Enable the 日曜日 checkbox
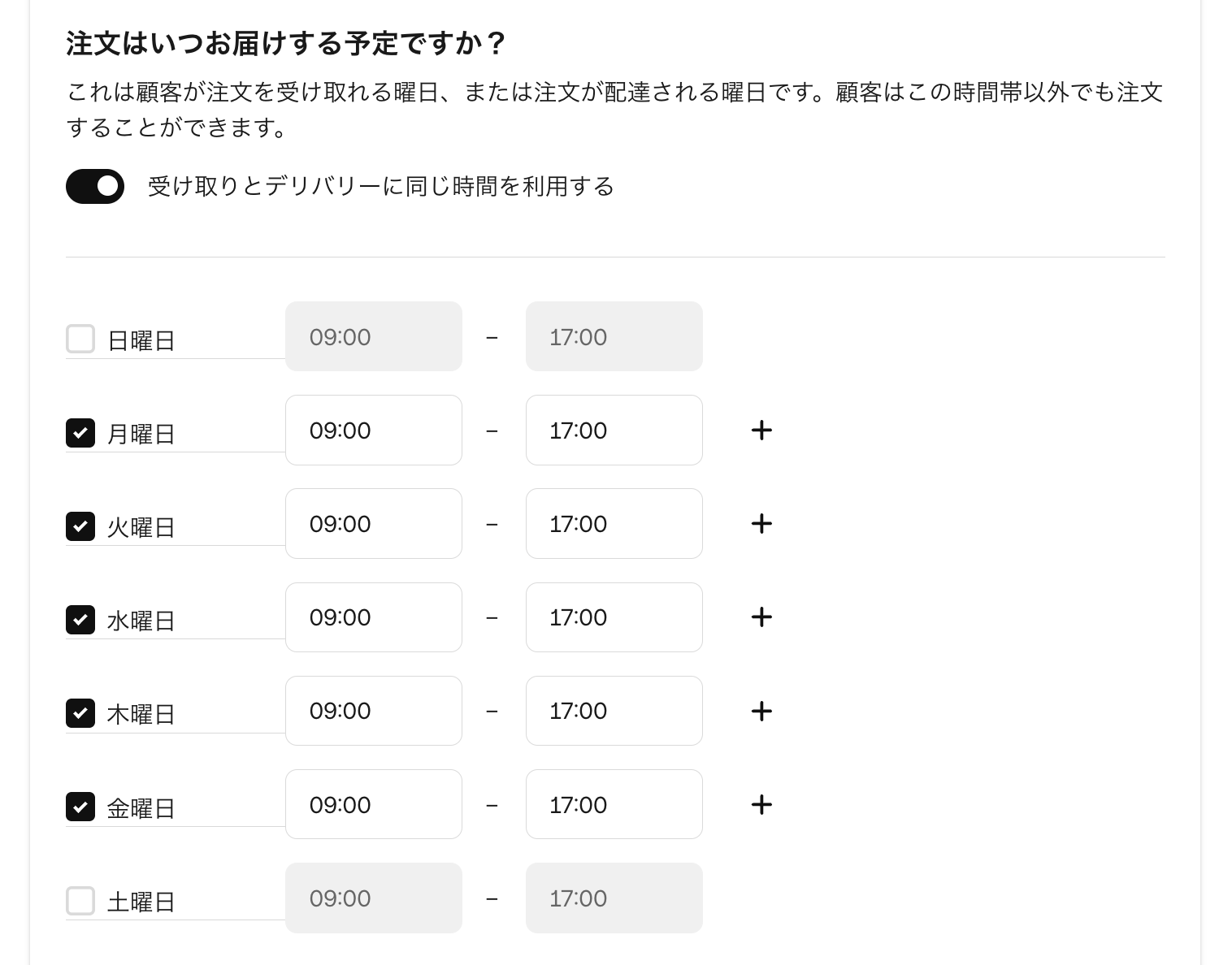The width and height of the screenshot is (1232, 965). (80, 339)
